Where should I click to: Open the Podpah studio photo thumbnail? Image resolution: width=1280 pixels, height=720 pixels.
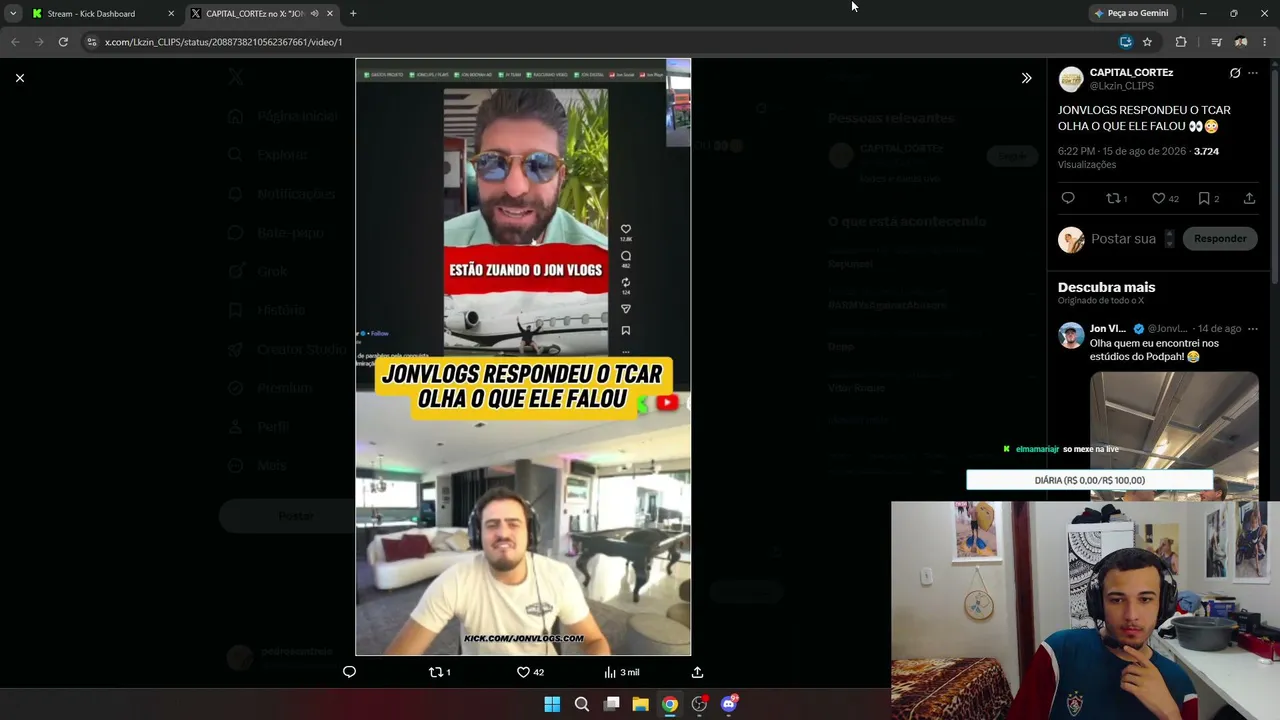(1174, 434)
